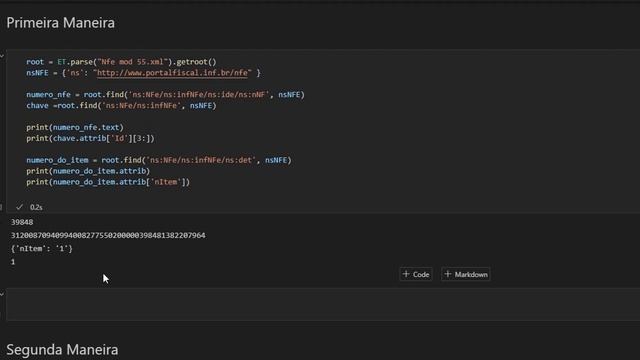
Task: Click the long NFe key output number
Action: tap(108, 235)
